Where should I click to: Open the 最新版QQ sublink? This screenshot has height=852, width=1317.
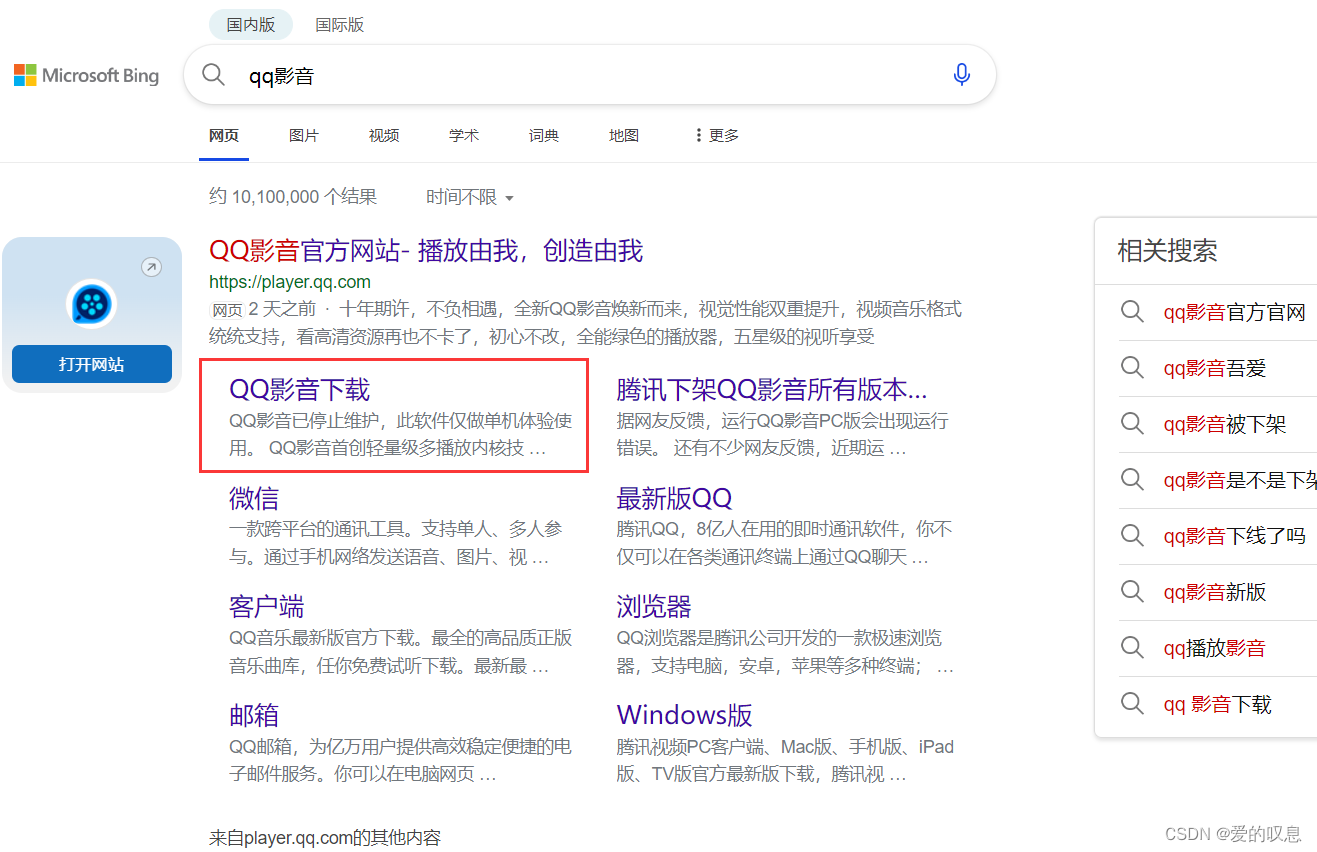(675, 498)
